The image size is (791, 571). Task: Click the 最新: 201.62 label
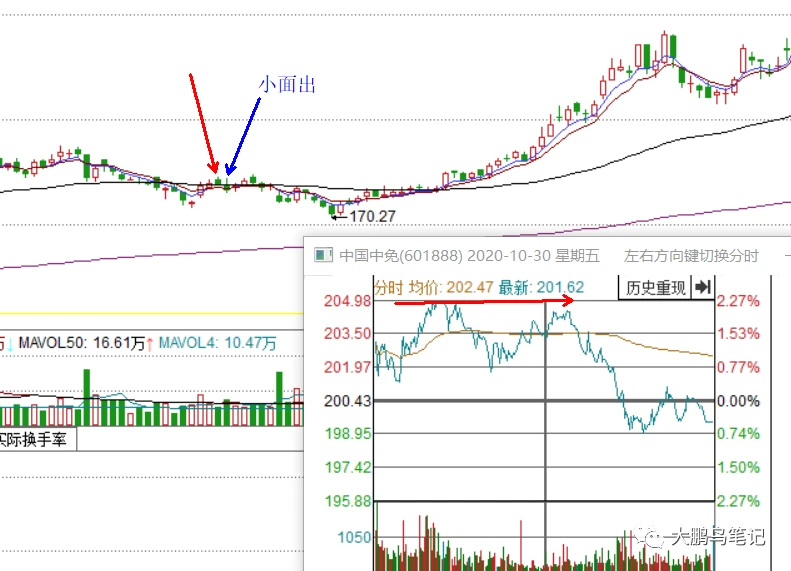click(x=541, y=288)
